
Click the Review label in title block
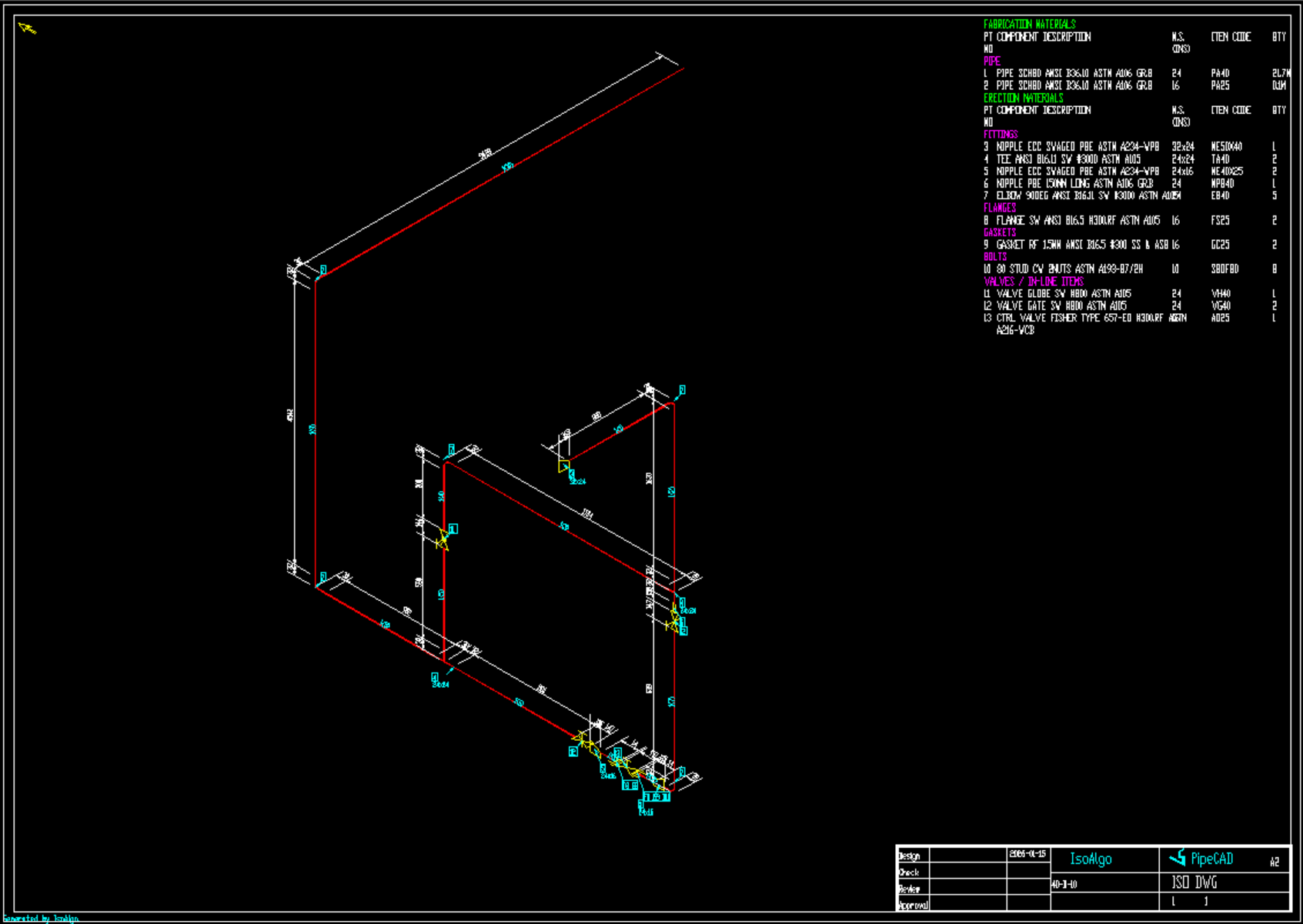point(910,889)
